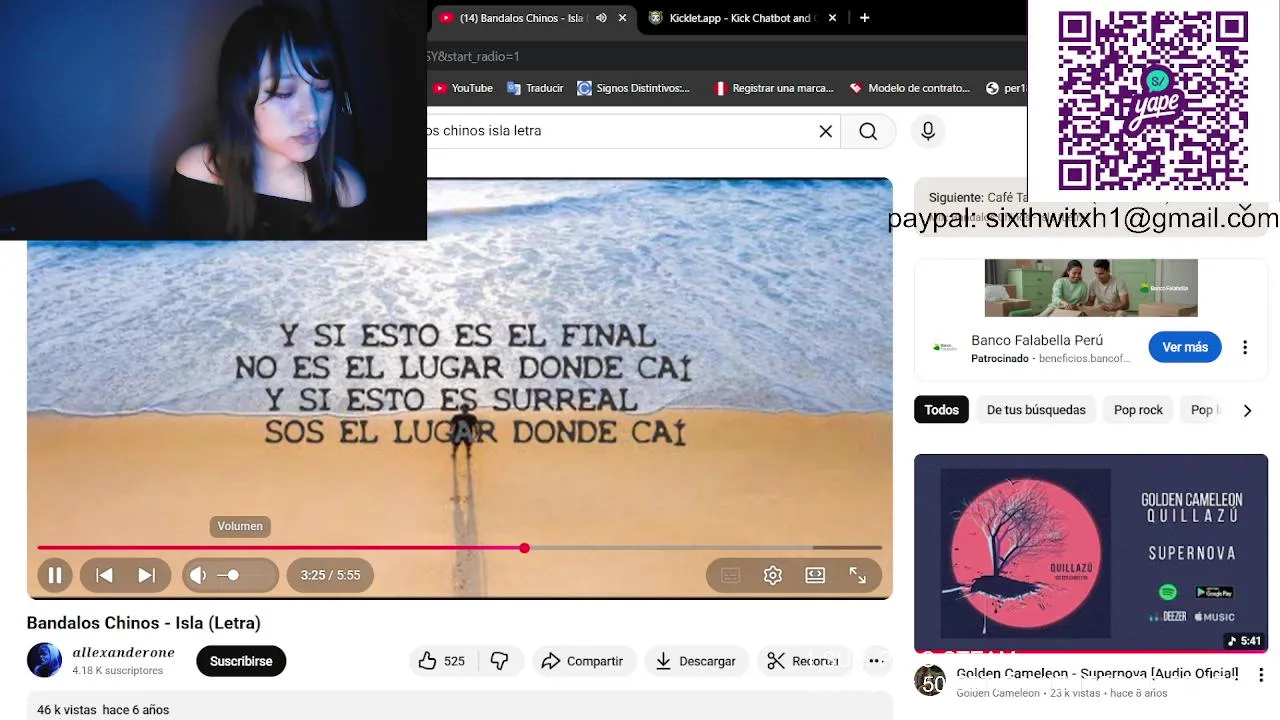Image resolution: width=1280 pixels, height=720 pixels.
Task: Enter fullscreen mode
Action: [857, 575]
